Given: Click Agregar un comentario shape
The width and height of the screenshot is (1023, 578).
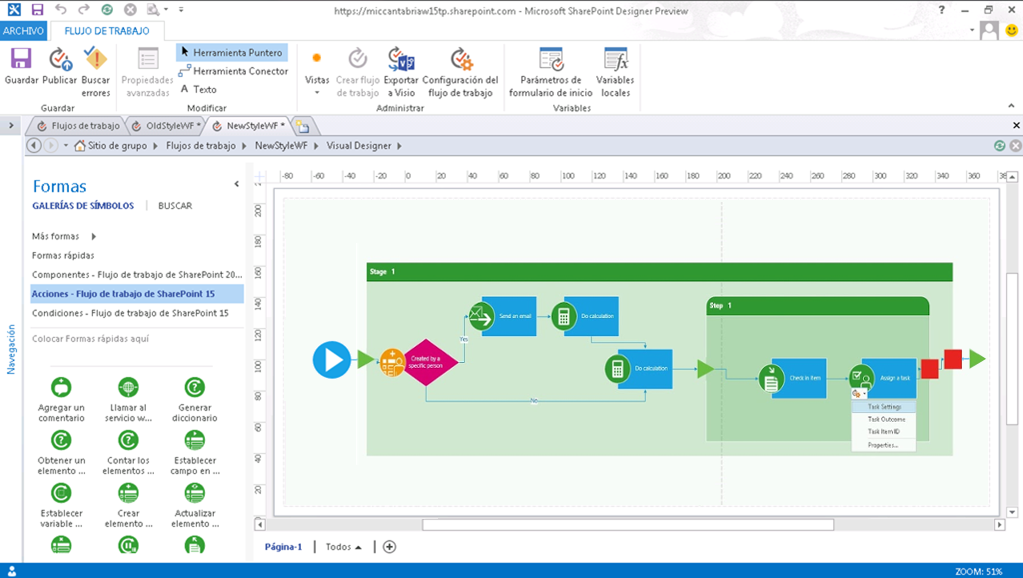Looking at the screenshot, I should click(x=61, y=399).
